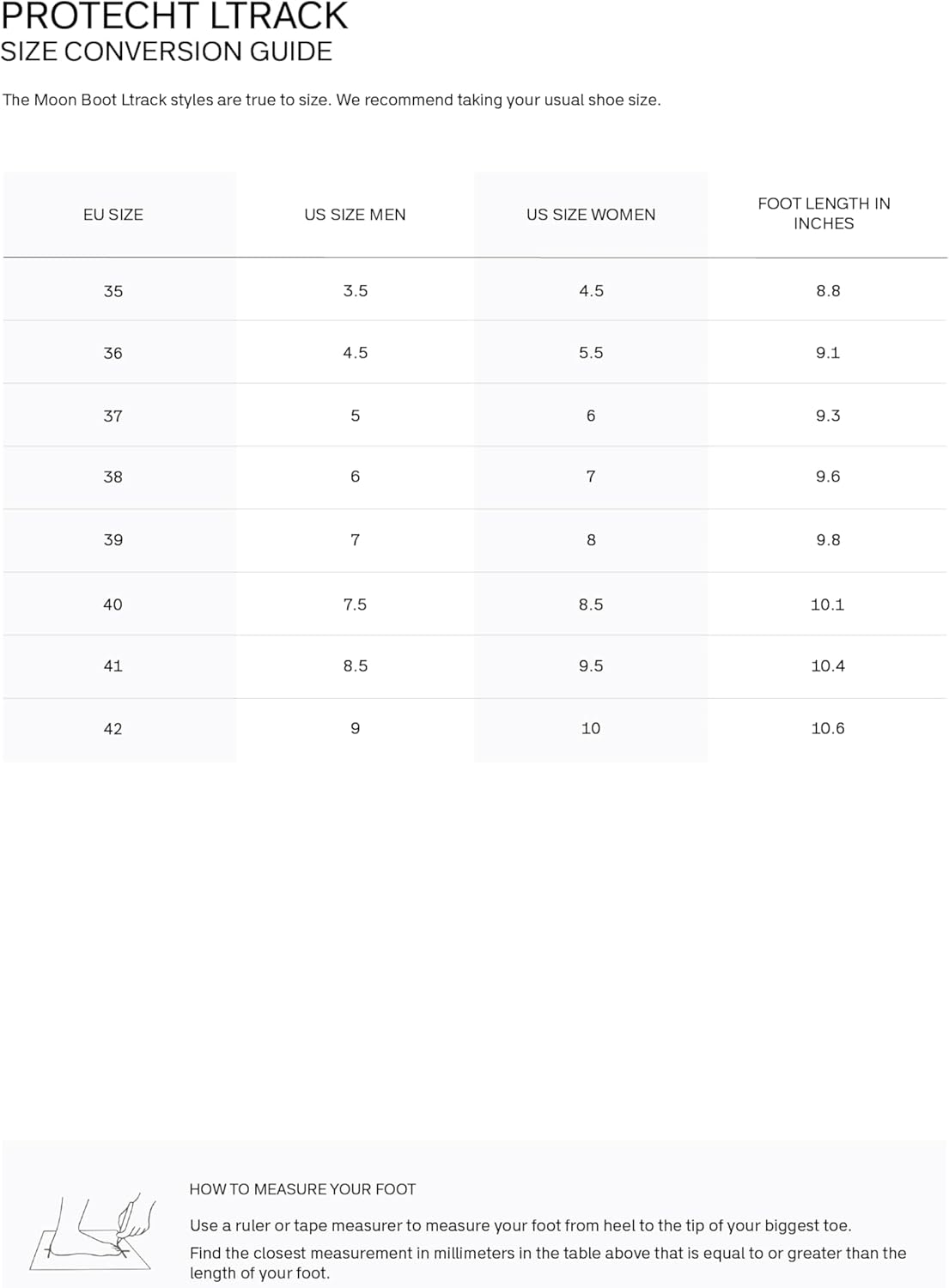This screenshot has width=949, height=1288.
Task: Click EU size 38 cell
Action: click(x=113, y=477)
